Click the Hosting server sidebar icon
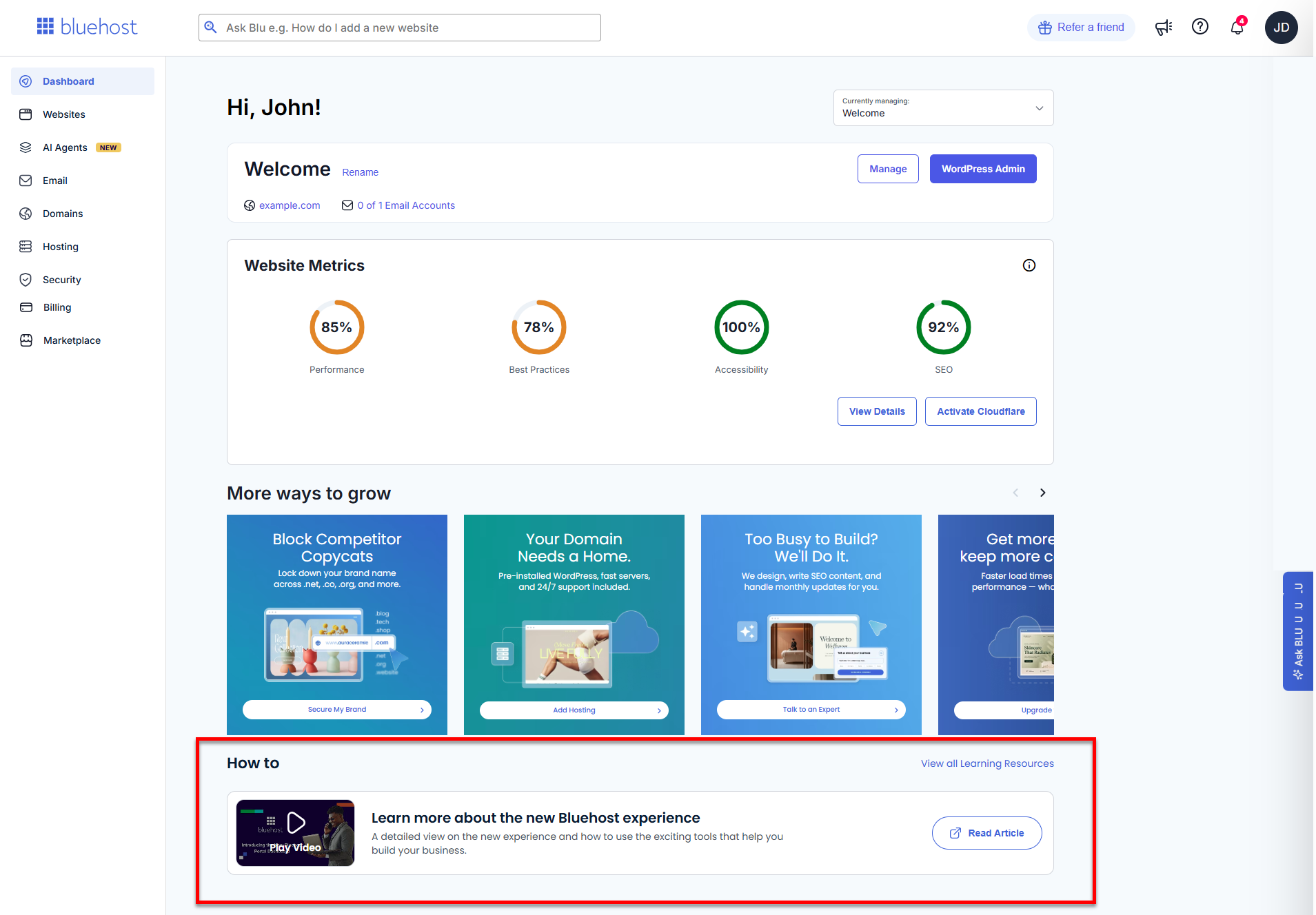Screen dimensions: 1316x915 tap(26, 247)
